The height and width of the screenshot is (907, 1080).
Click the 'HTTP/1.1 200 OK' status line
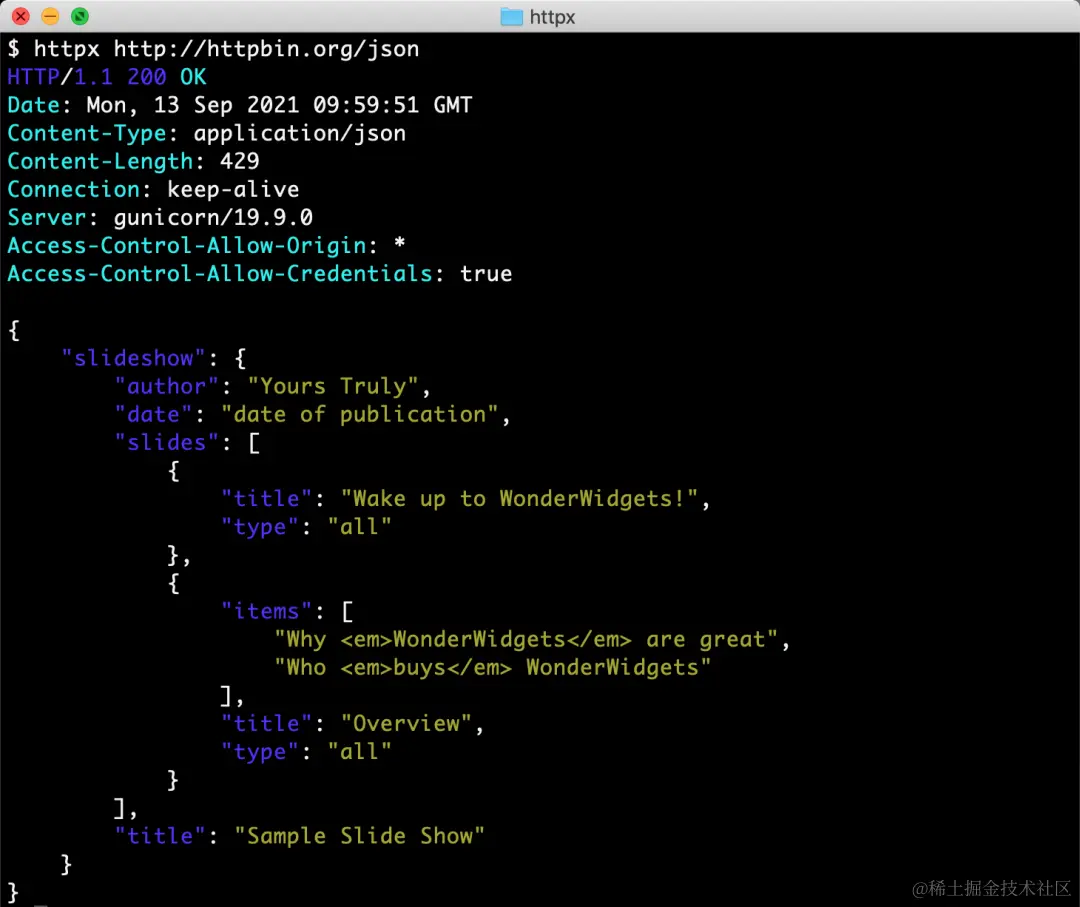tap(107, 77)
